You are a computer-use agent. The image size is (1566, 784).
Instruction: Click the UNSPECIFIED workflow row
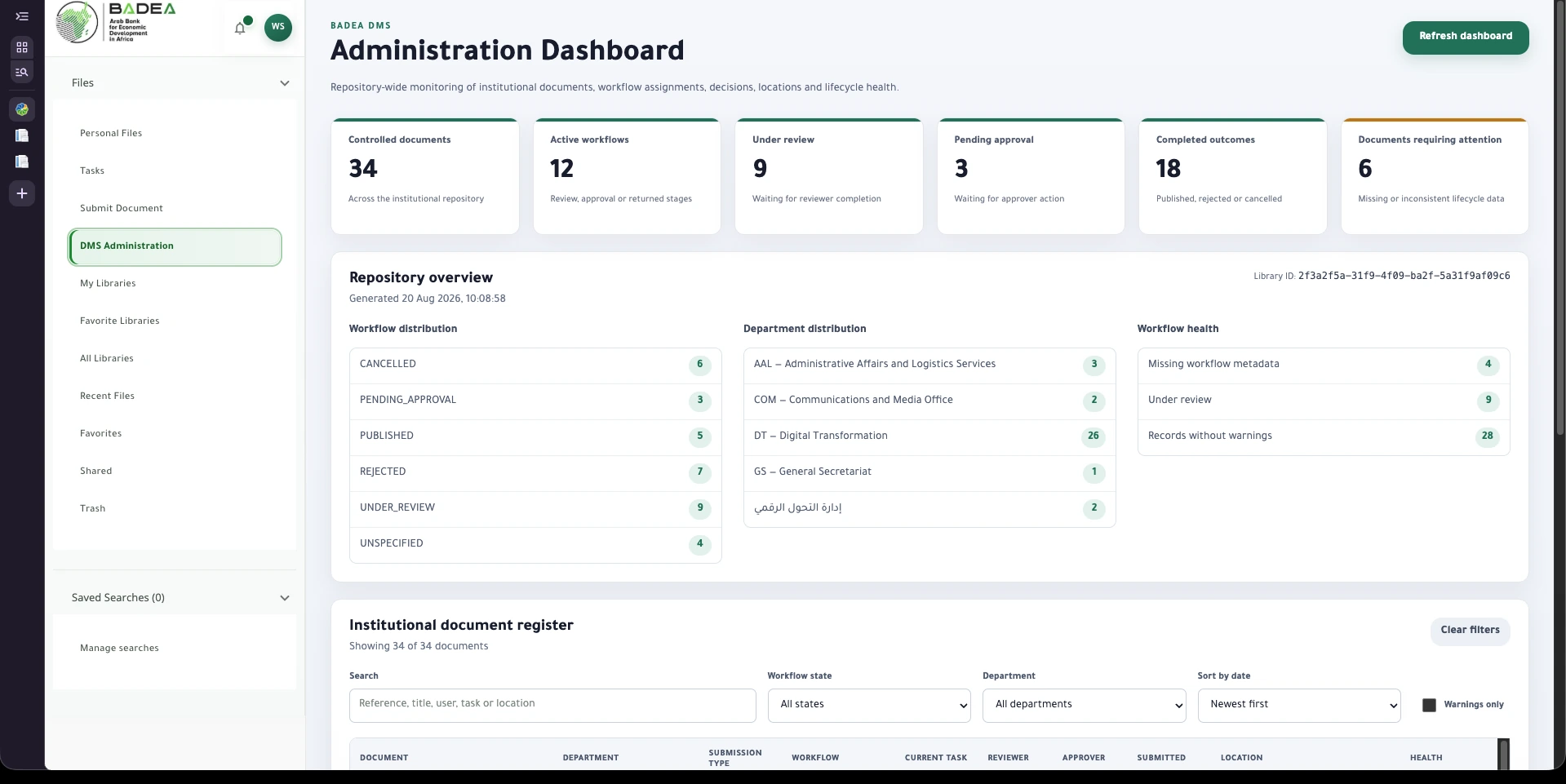[535, 545]
